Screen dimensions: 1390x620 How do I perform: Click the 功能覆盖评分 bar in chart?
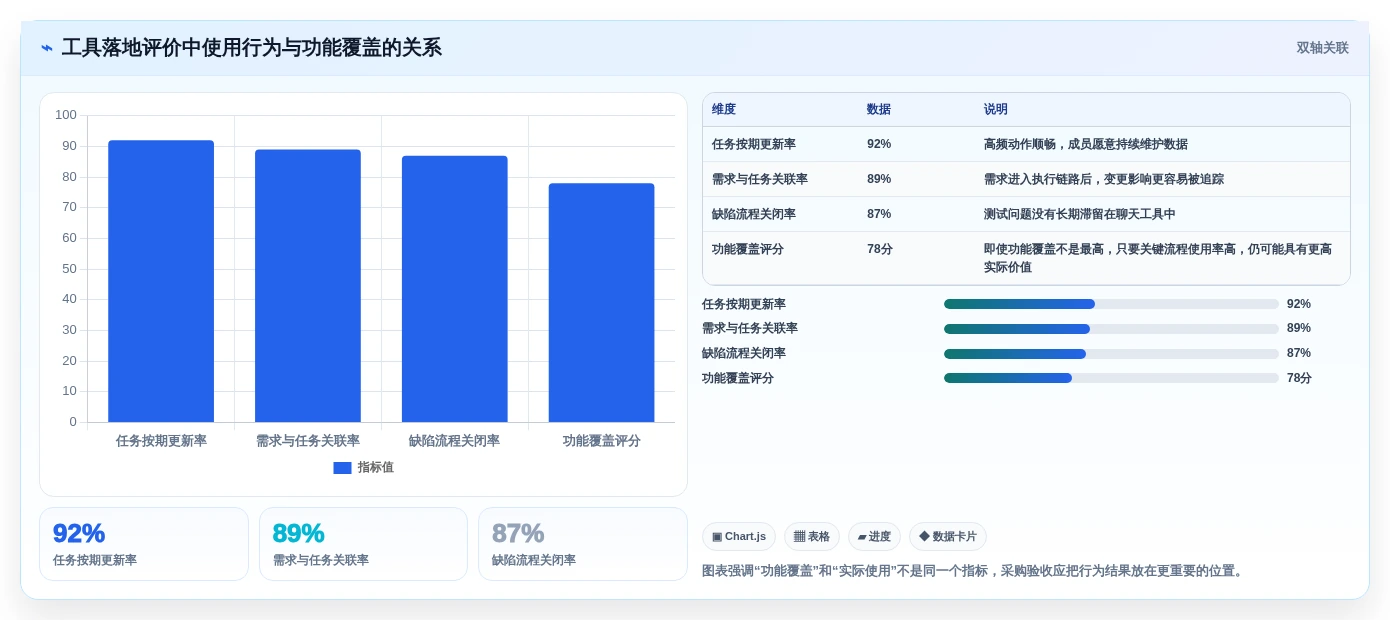(601, 303)
